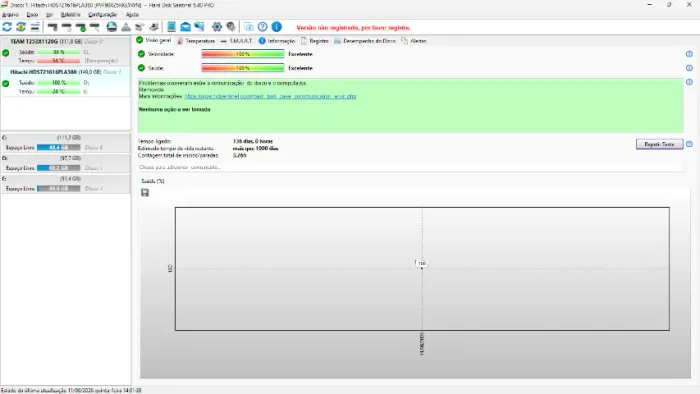Click the question mark help toolbar icon

point(262,27)
